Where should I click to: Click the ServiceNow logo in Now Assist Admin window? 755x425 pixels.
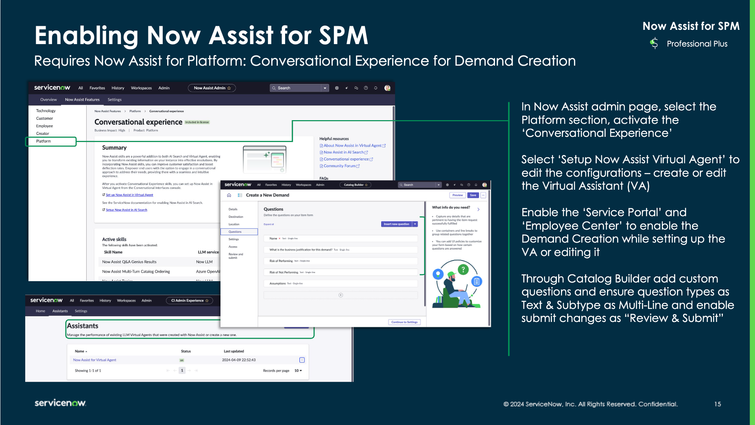coord(52,88)
